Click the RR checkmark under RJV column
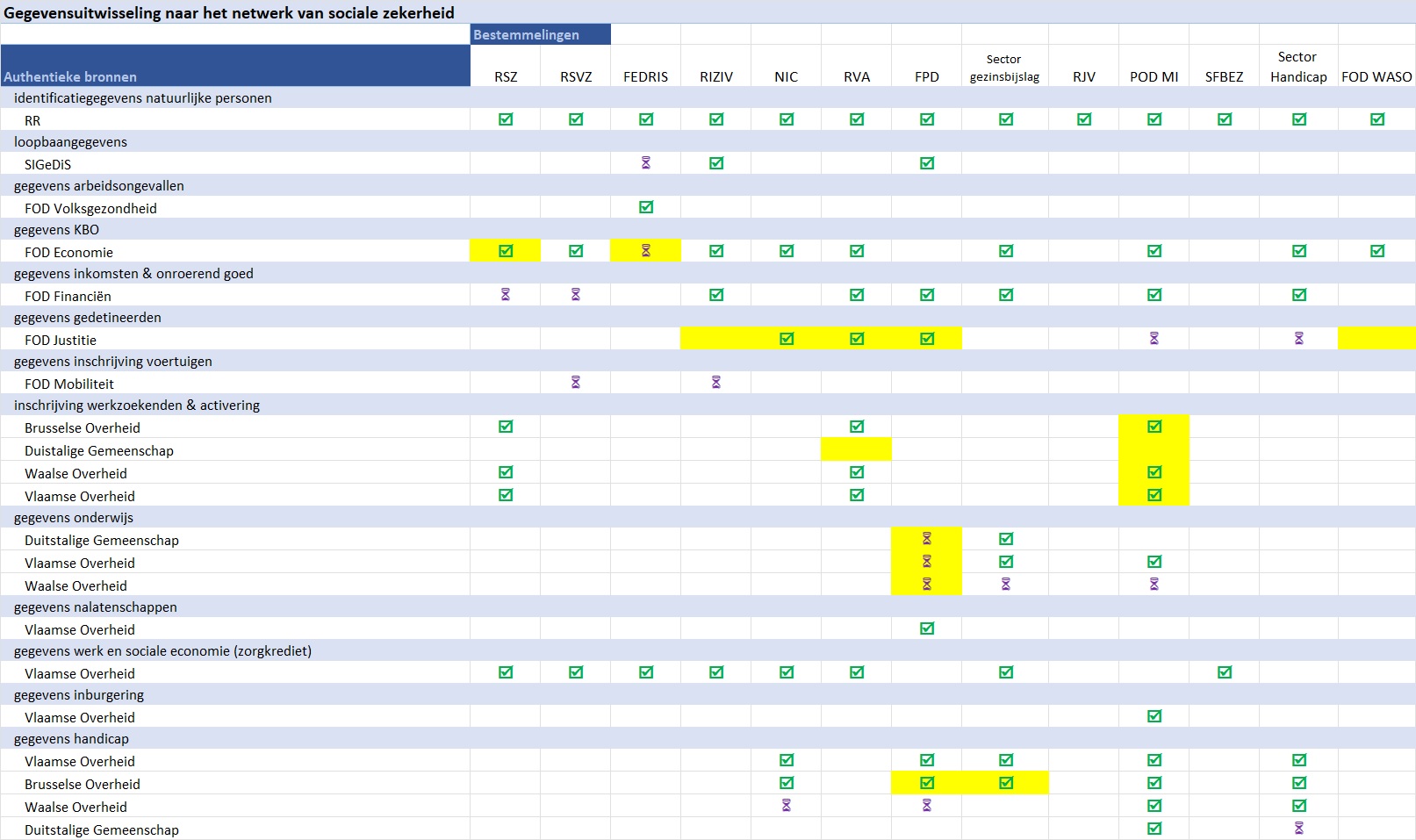The height and width of the screenshot is (840, 1416). click(x=1084, y=119)
